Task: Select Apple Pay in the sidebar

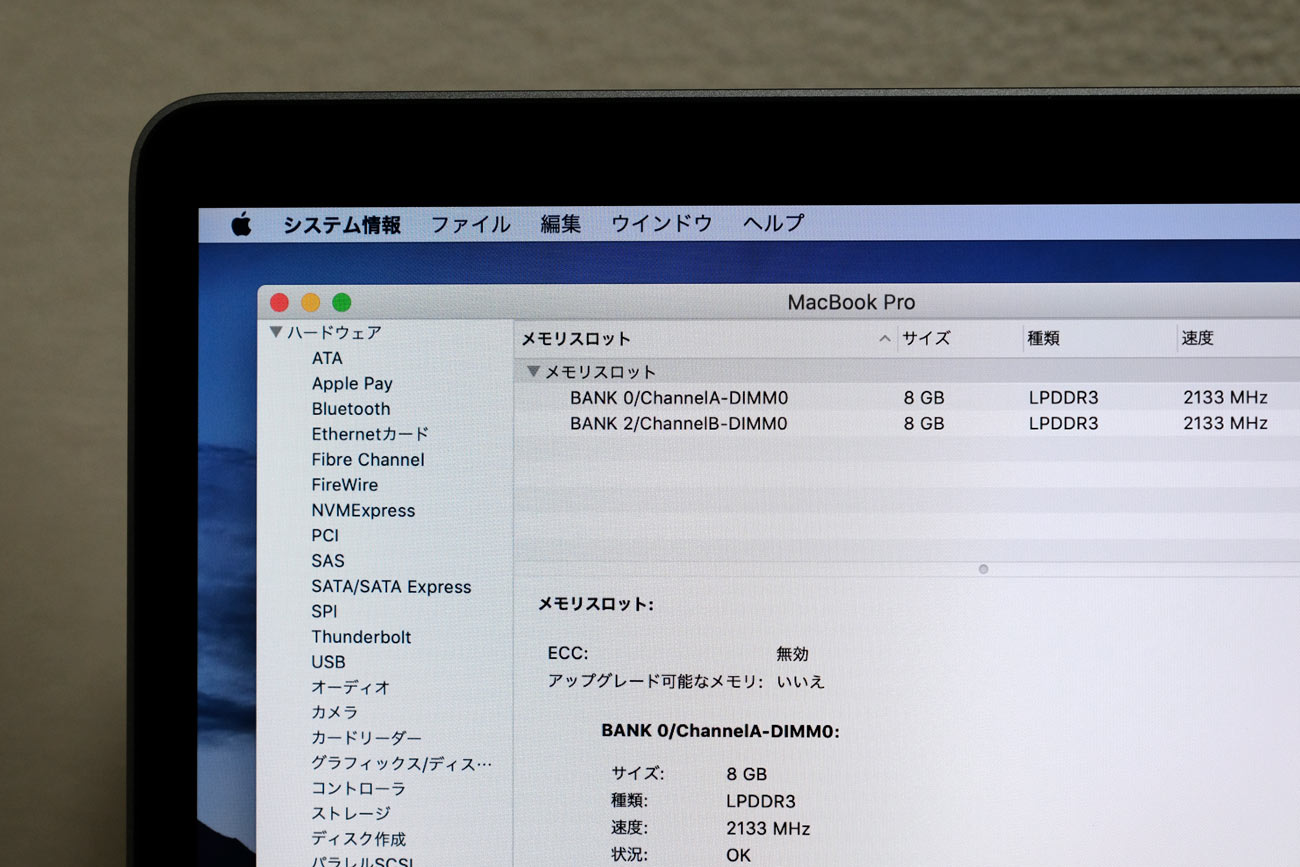Action: [x=352, y=383]
